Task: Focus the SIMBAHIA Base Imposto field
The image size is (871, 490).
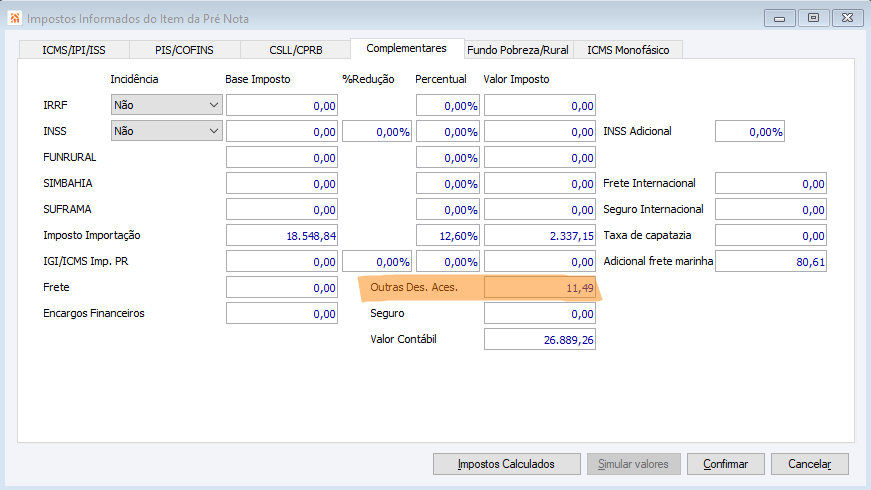Action: click(282, 184)
